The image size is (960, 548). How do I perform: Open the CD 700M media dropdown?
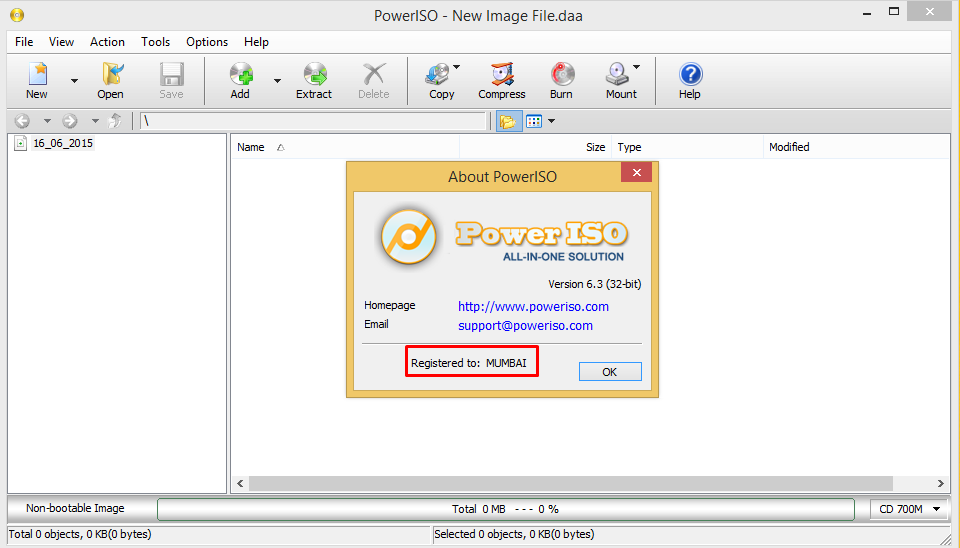910,509
